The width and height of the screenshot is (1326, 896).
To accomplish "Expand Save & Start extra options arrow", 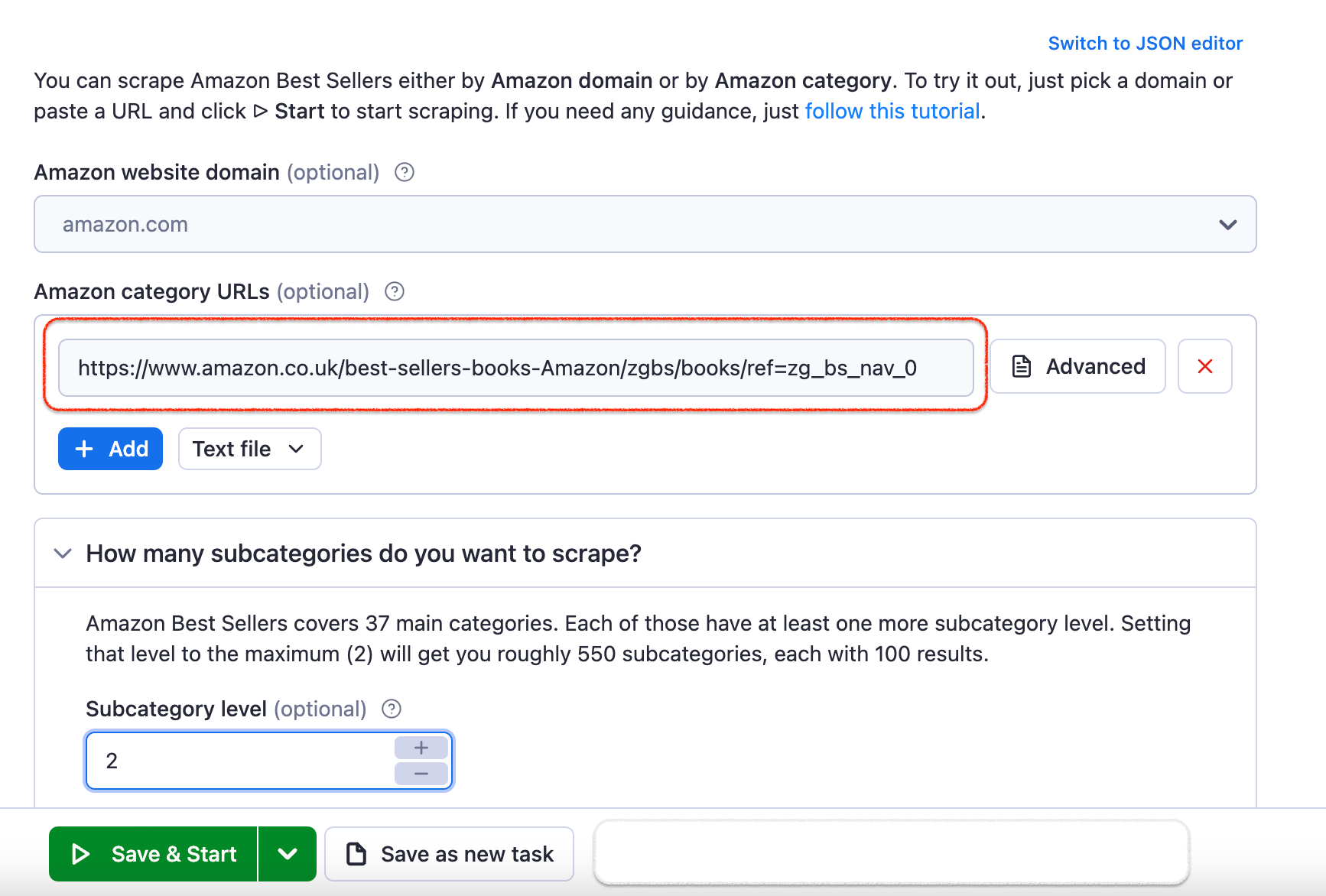I will point(288,854).
